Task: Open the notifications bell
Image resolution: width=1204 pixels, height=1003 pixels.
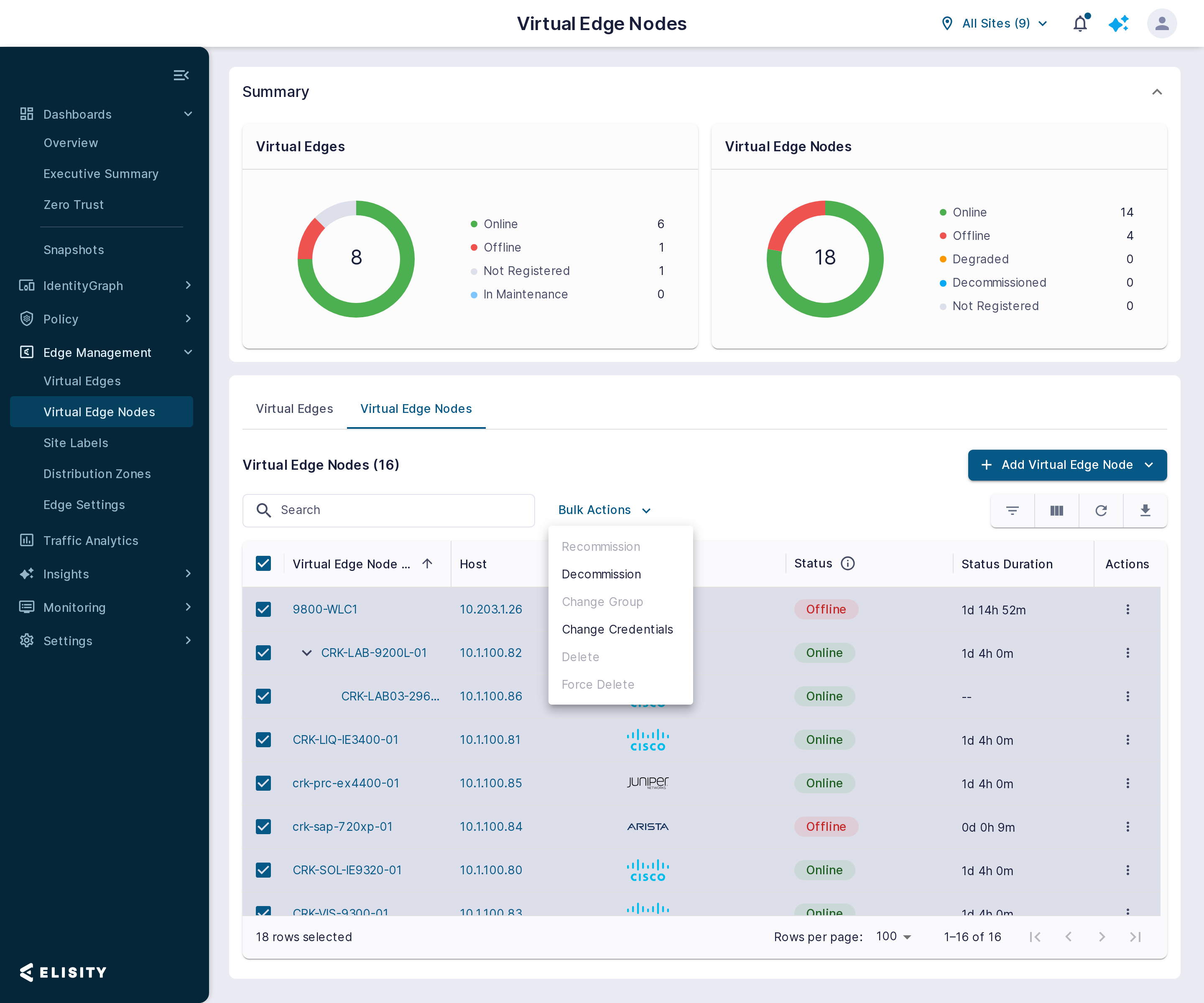Action: [x=1080, y=23]
